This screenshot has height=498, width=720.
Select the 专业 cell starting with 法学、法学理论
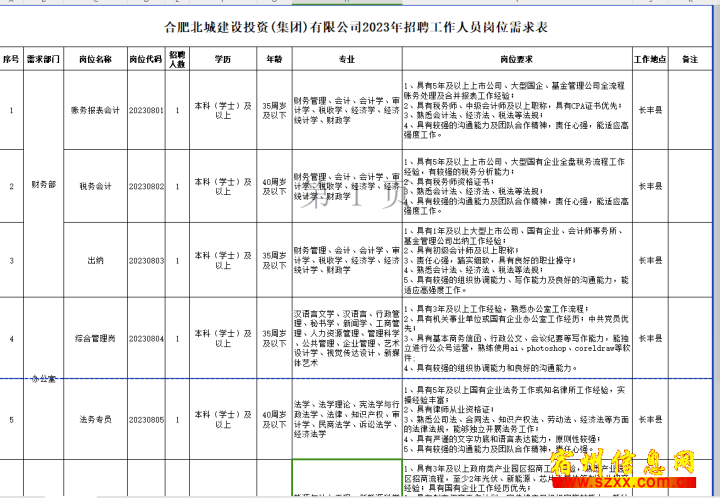(347, 420)
